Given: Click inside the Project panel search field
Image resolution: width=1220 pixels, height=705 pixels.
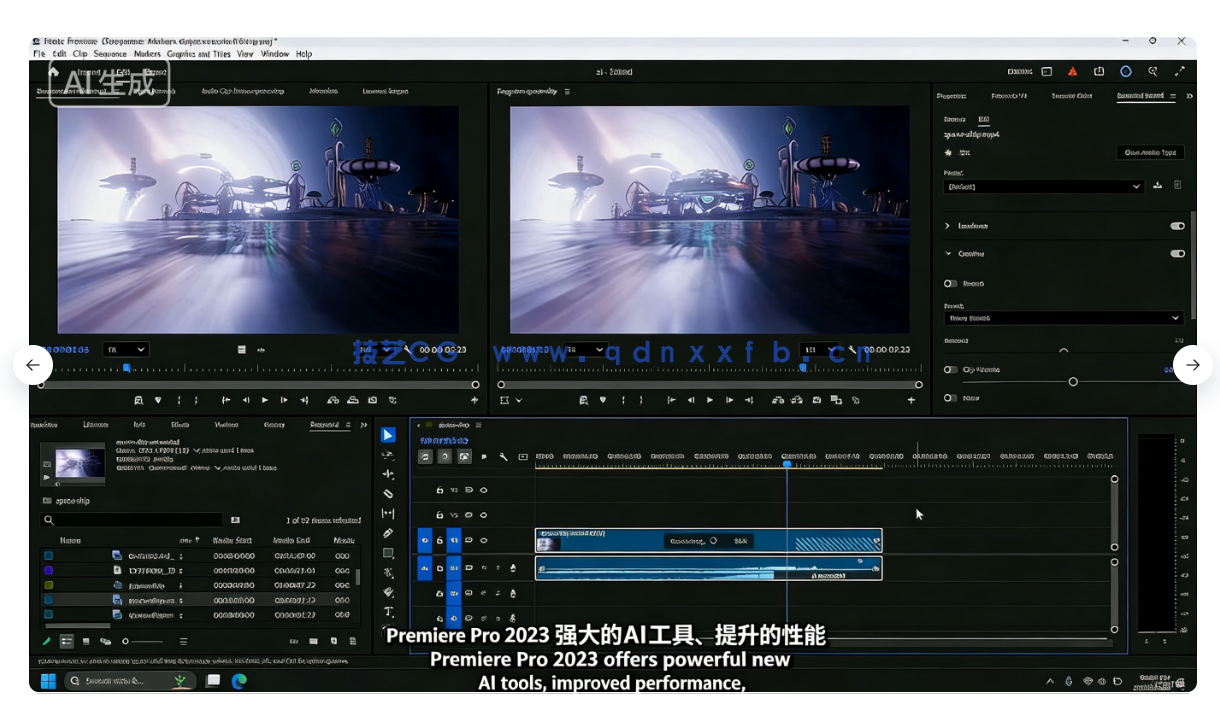Looking at the screenshot, I should (x=131, y=519).
